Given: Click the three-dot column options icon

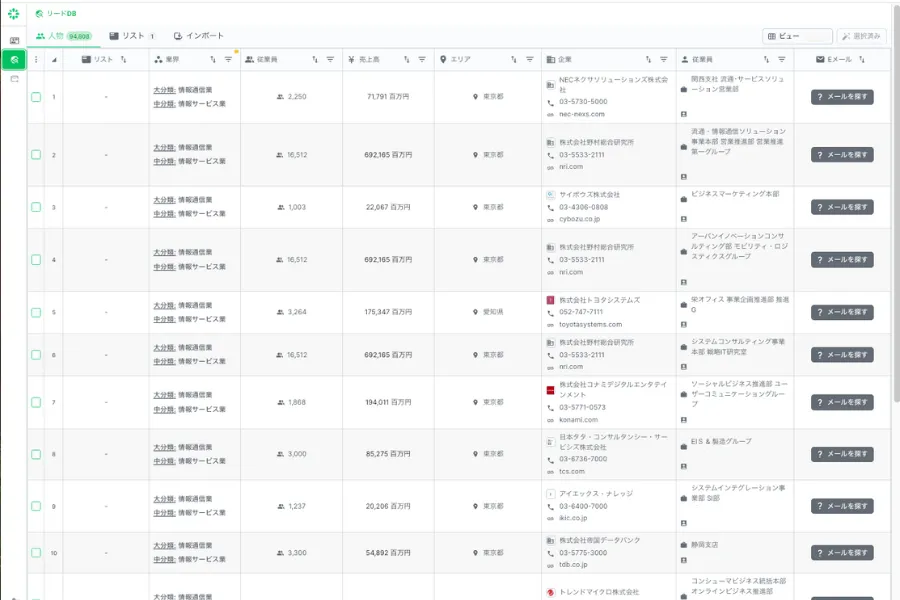Looking at the screenshot, I should click(x=36, y=60).
